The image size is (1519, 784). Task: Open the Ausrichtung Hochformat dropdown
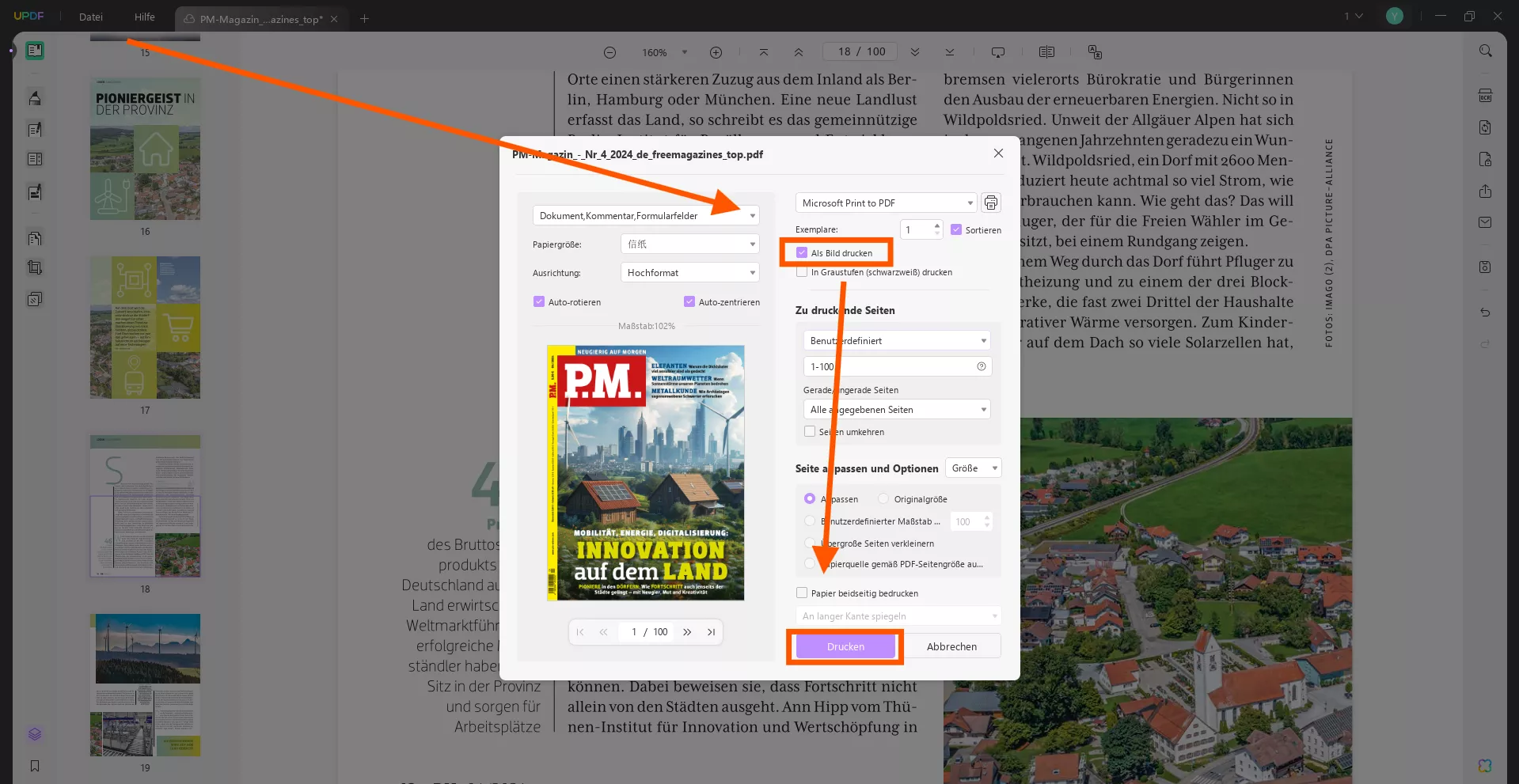point(690,272)
